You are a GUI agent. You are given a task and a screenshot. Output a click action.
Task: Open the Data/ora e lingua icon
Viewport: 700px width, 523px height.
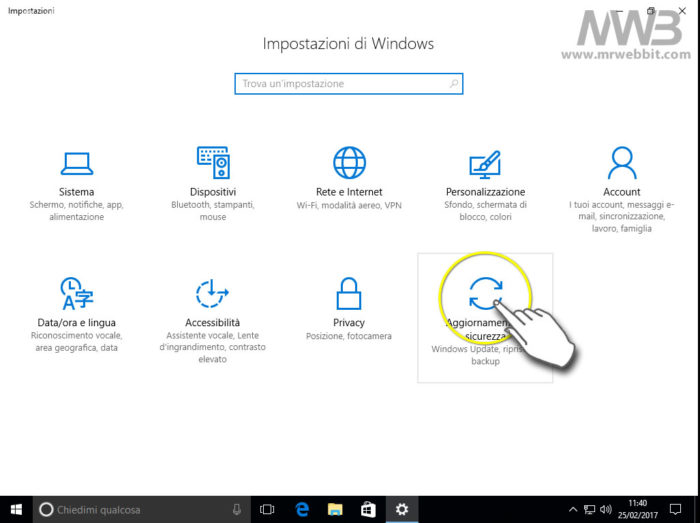click(x=77, y=293)
